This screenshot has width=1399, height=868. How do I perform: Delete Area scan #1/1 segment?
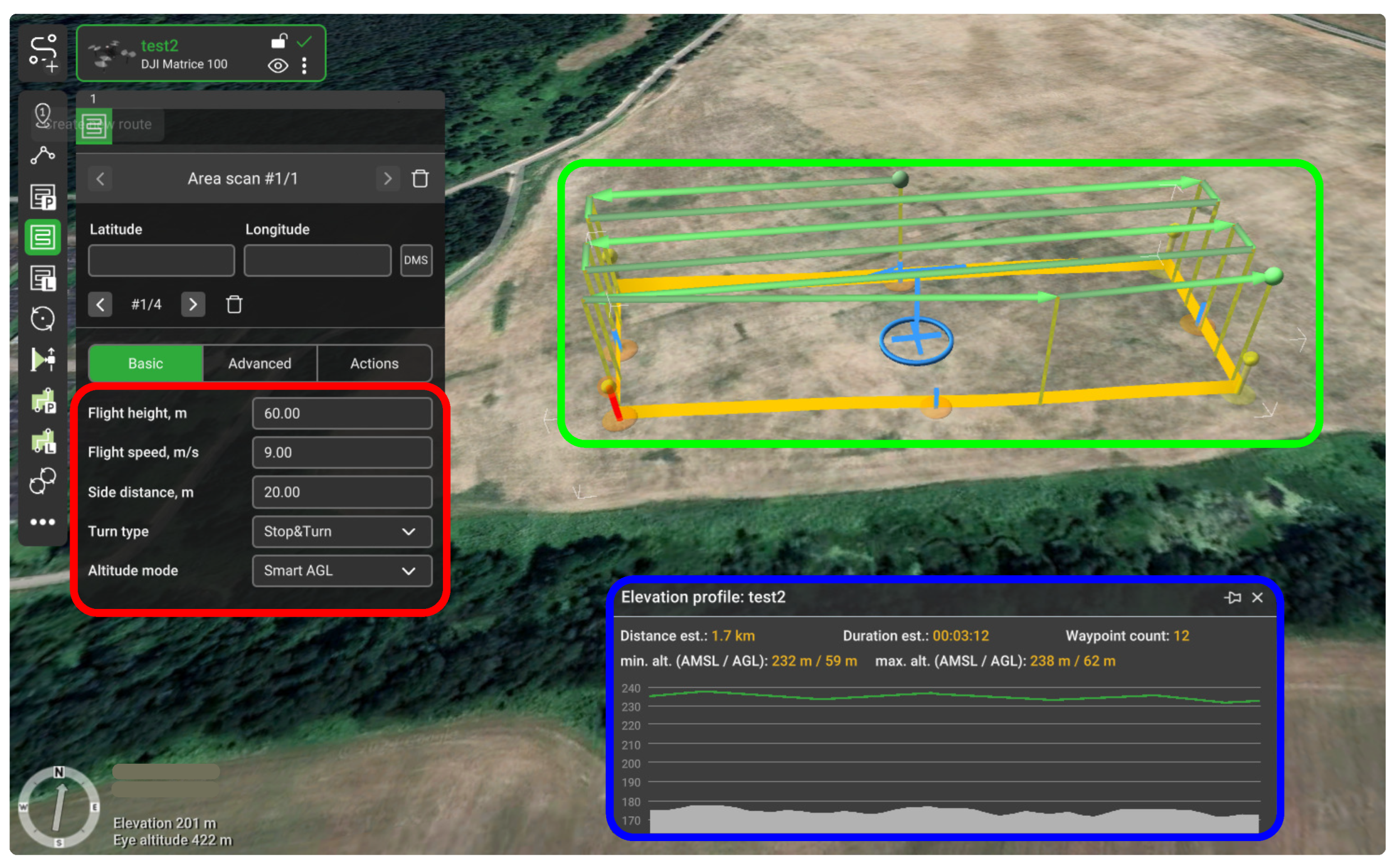coord(420,178)
